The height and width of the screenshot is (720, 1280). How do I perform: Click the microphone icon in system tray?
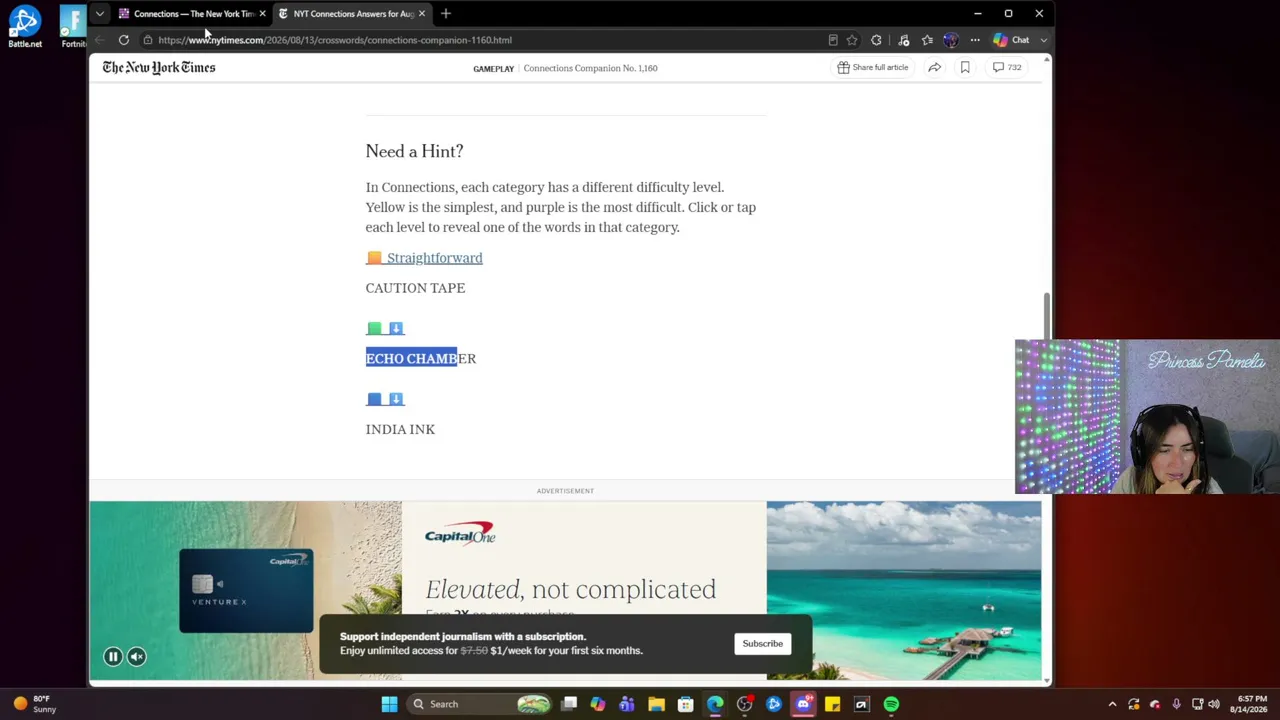click(1176, 704)
